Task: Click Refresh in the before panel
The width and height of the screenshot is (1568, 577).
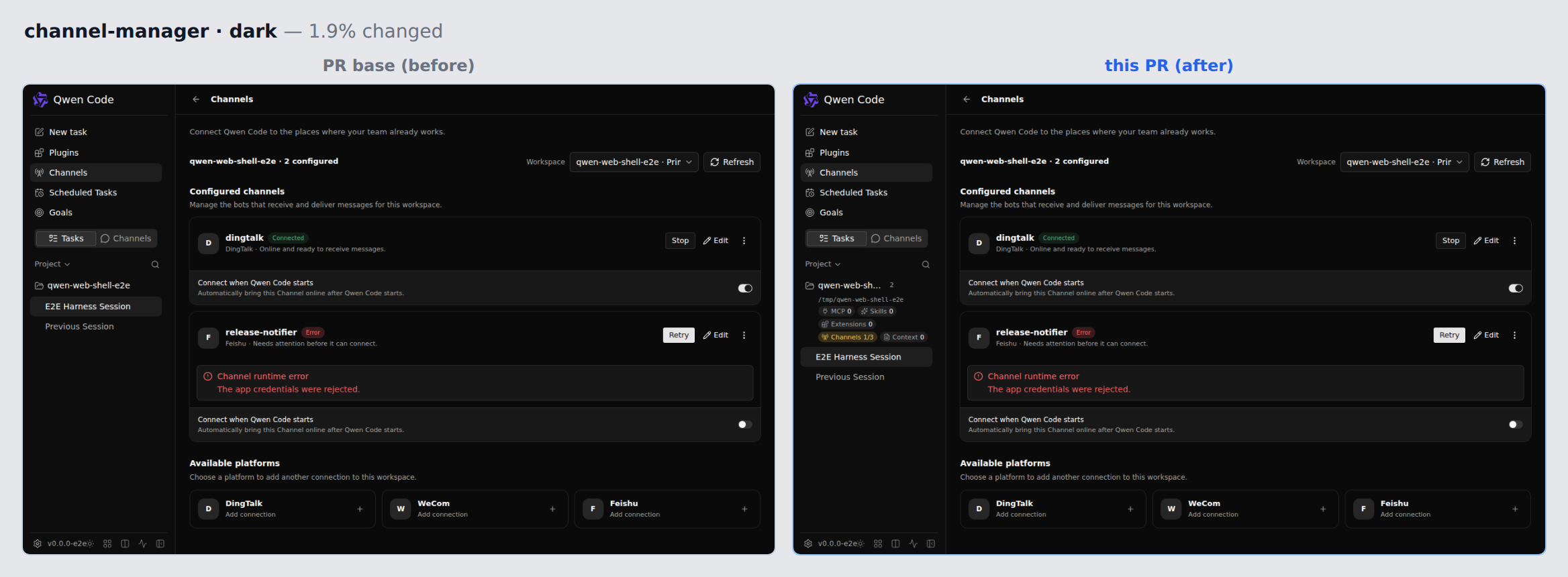Action: (x=732, y=162)
